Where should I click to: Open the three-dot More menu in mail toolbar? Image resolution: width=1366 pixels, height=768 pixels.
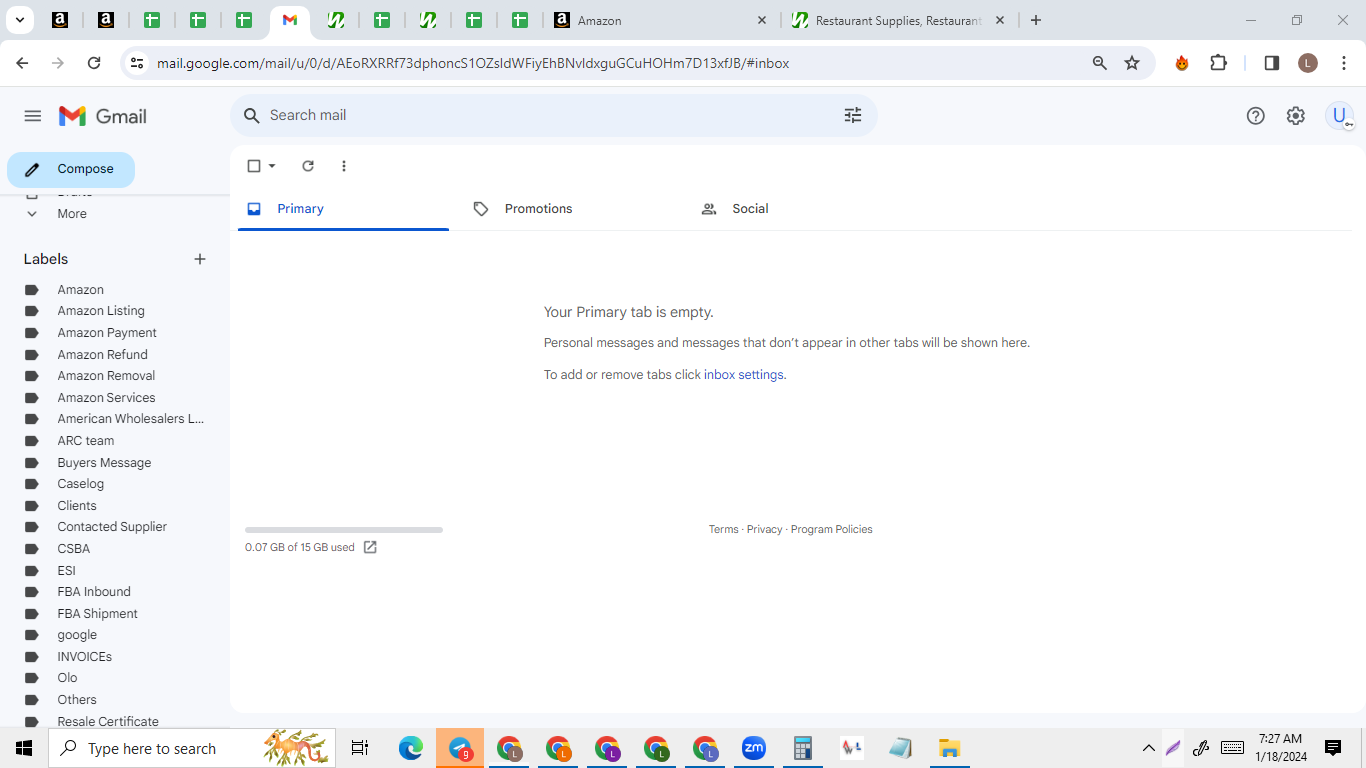344,166
